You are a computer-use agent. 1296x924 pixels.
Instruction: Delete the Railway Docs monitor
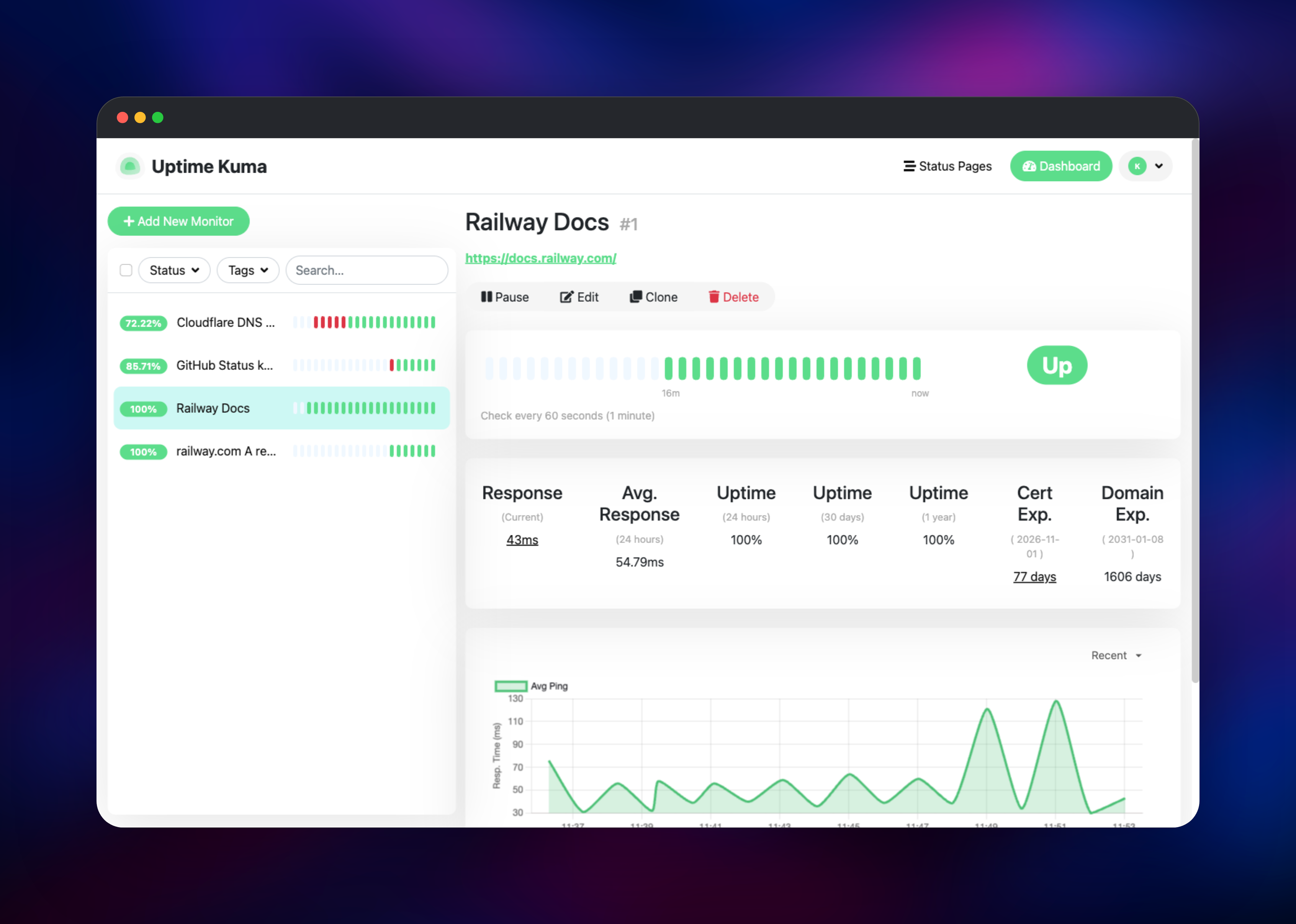pos(733,297)
